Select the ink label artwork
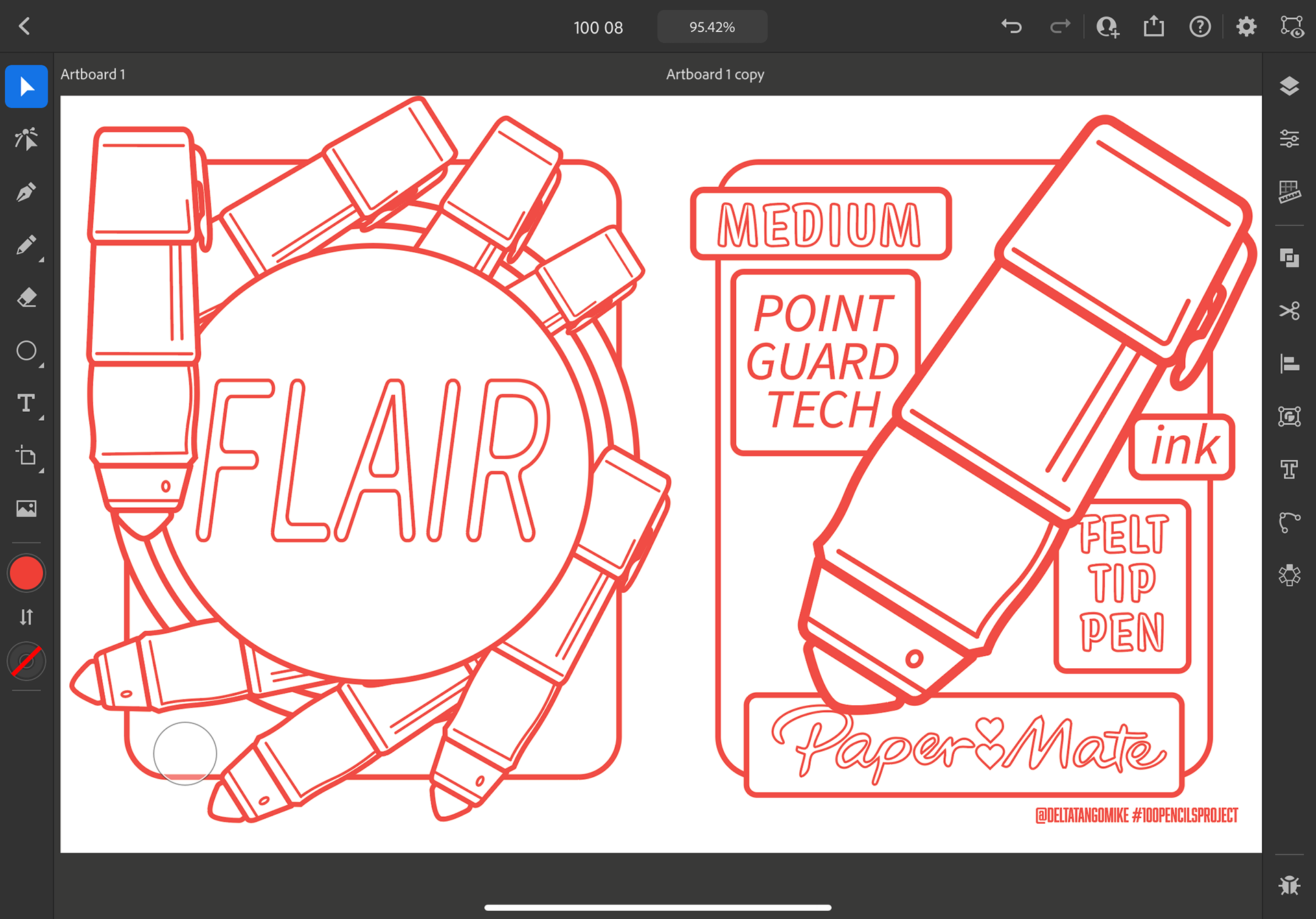This screenshot has height=919, width=1316. (x=1182, y=446)
